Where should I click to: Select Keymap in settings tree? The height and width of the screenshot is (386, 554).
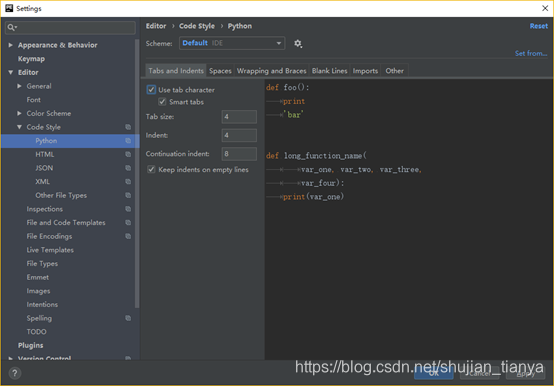[31, 59]
